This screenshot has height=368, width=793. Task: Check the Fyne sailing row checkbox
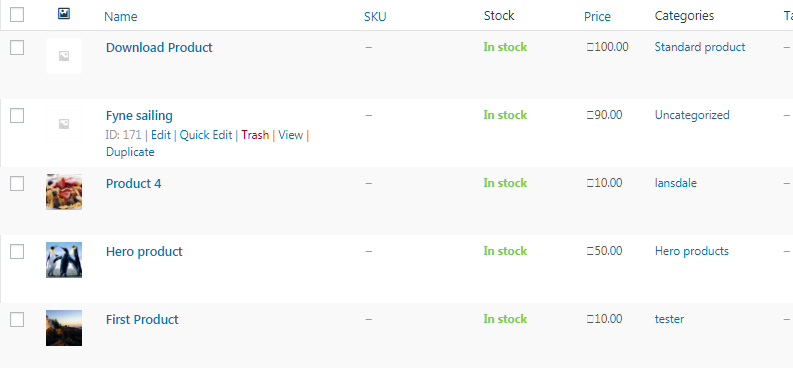[x=17, y=116]
